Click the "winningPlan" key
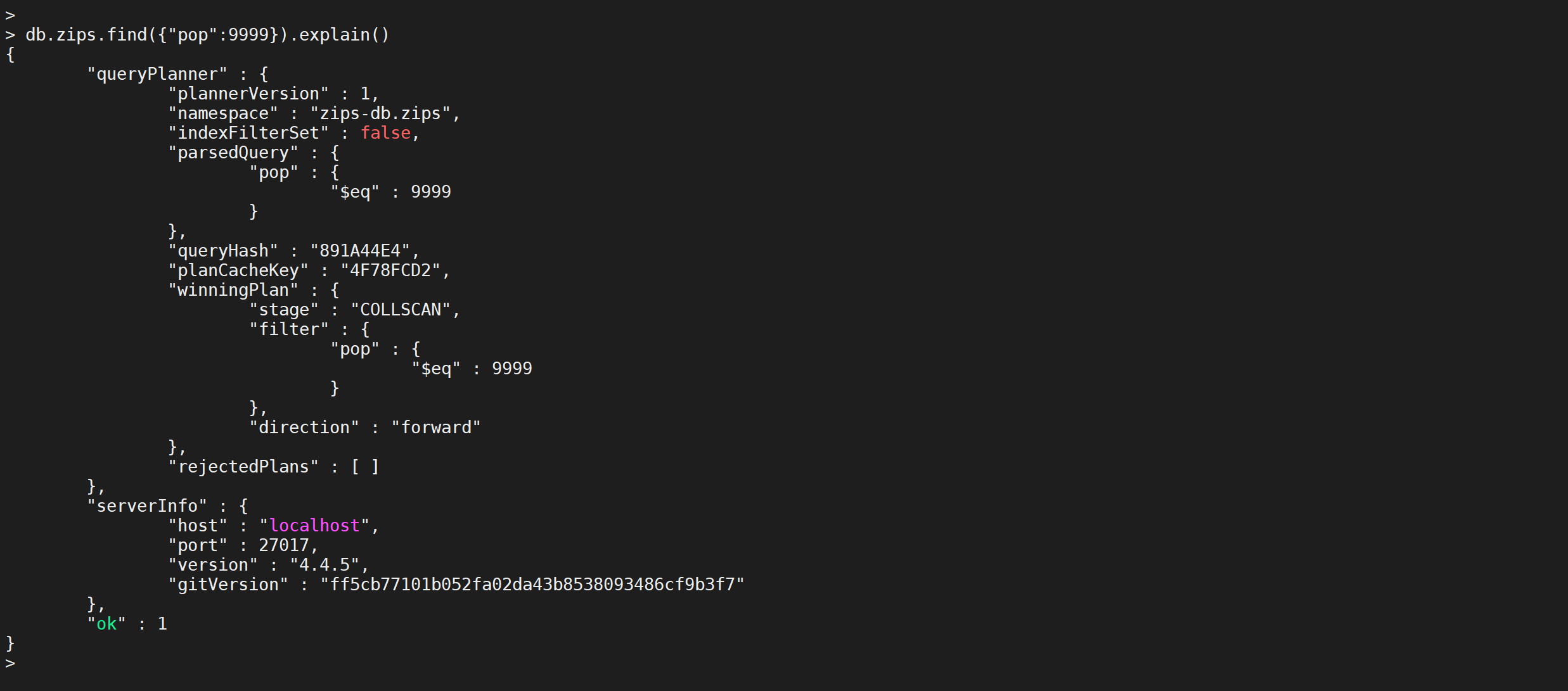 point(233,290)
